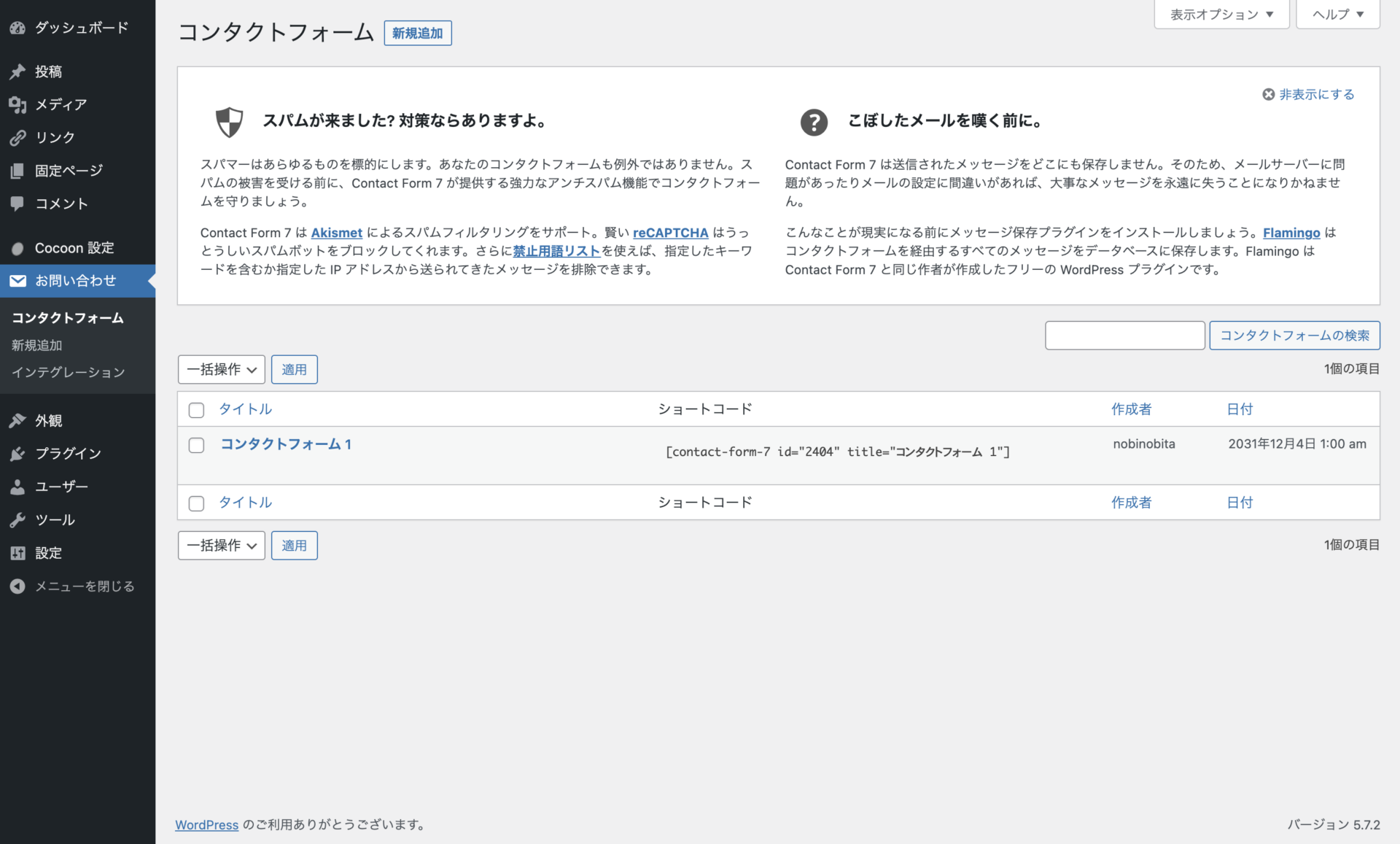Sort by 日付 in table footer
This screenshot has height=844, width=1400.
tap(1240, 503)
